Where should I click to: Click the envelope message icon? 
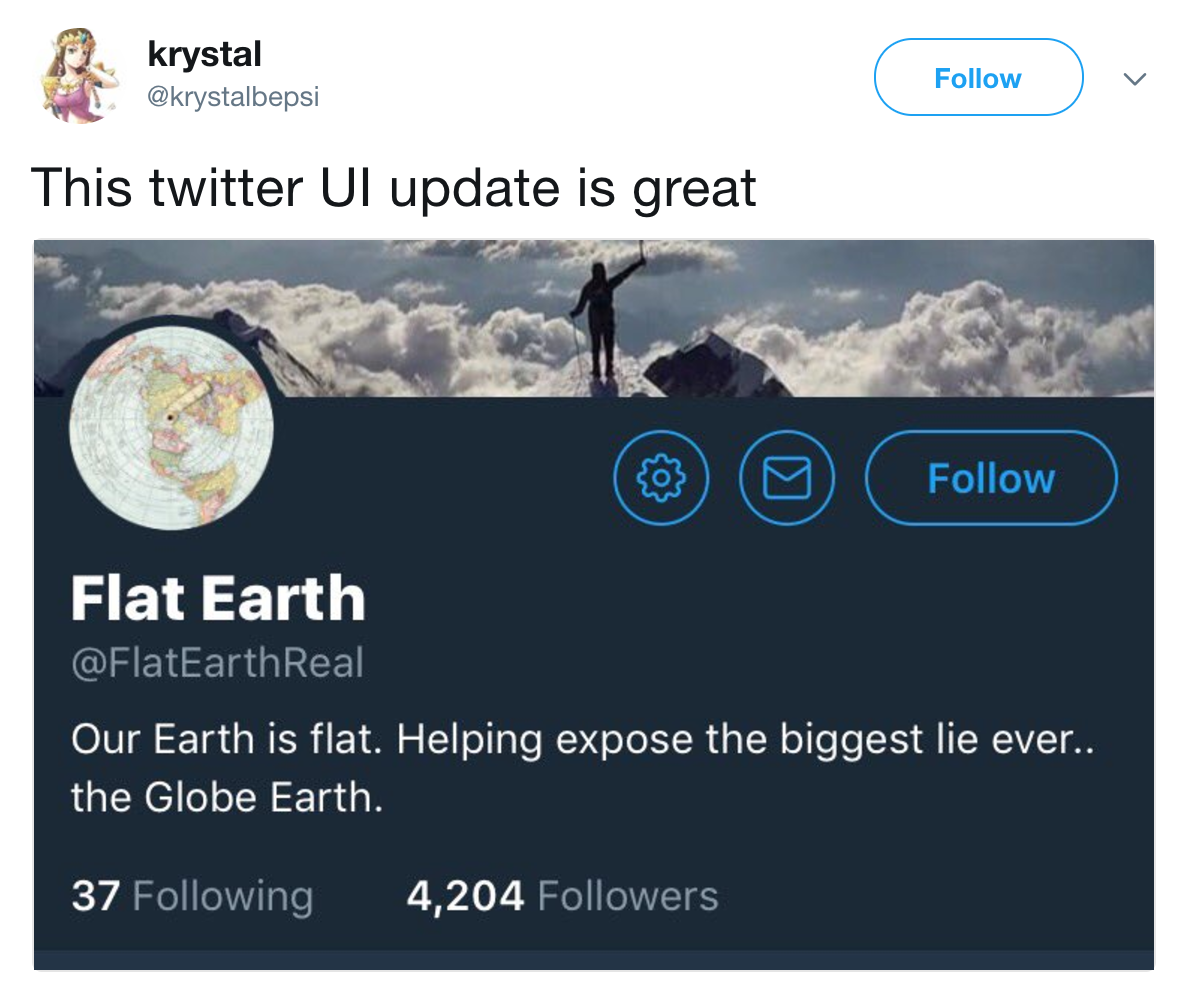787,478
